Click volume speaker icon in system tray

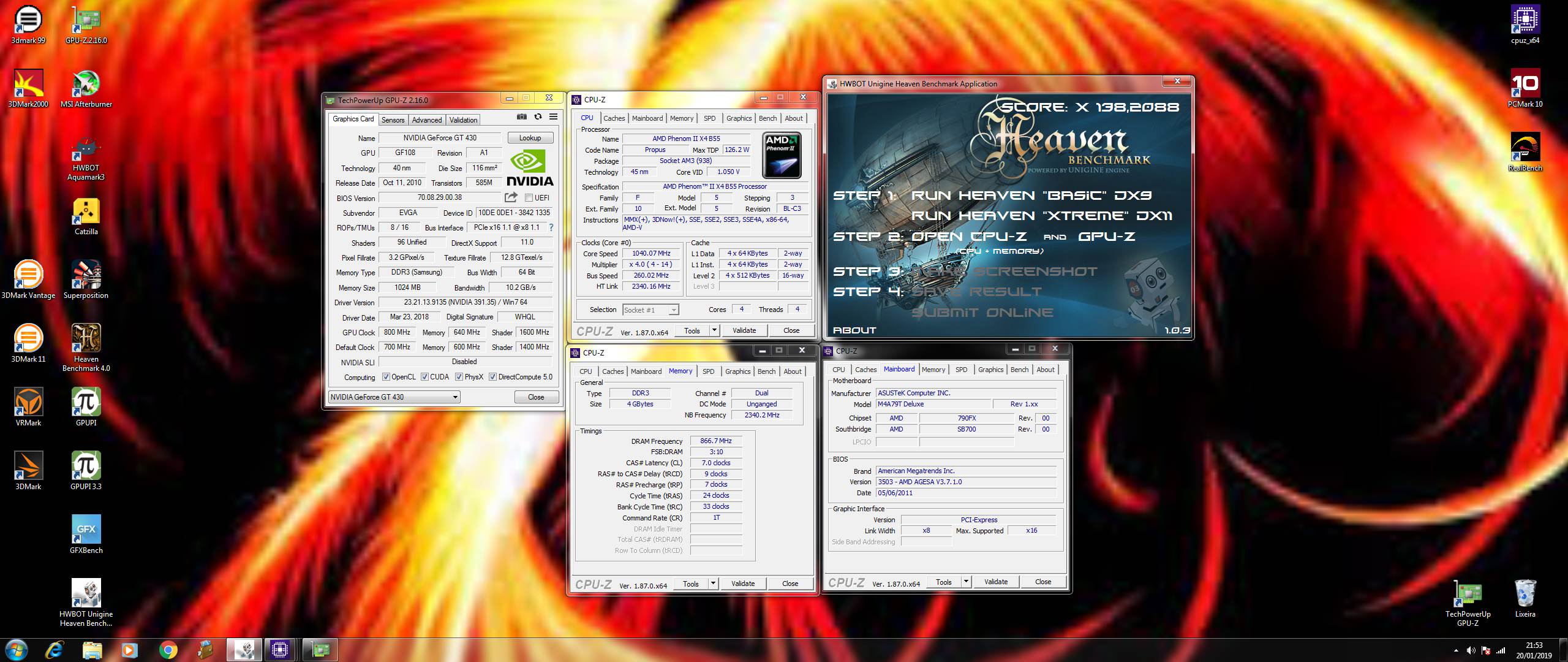click(1471, 650)
